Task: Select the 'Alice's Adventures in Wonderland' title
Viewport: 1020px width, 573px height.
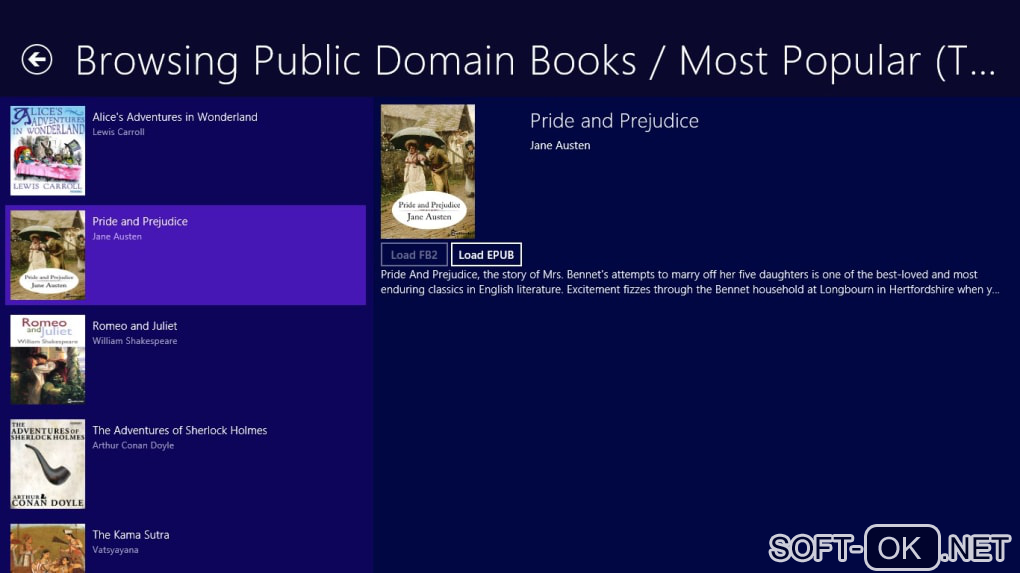Action: [x=175, y=117]
